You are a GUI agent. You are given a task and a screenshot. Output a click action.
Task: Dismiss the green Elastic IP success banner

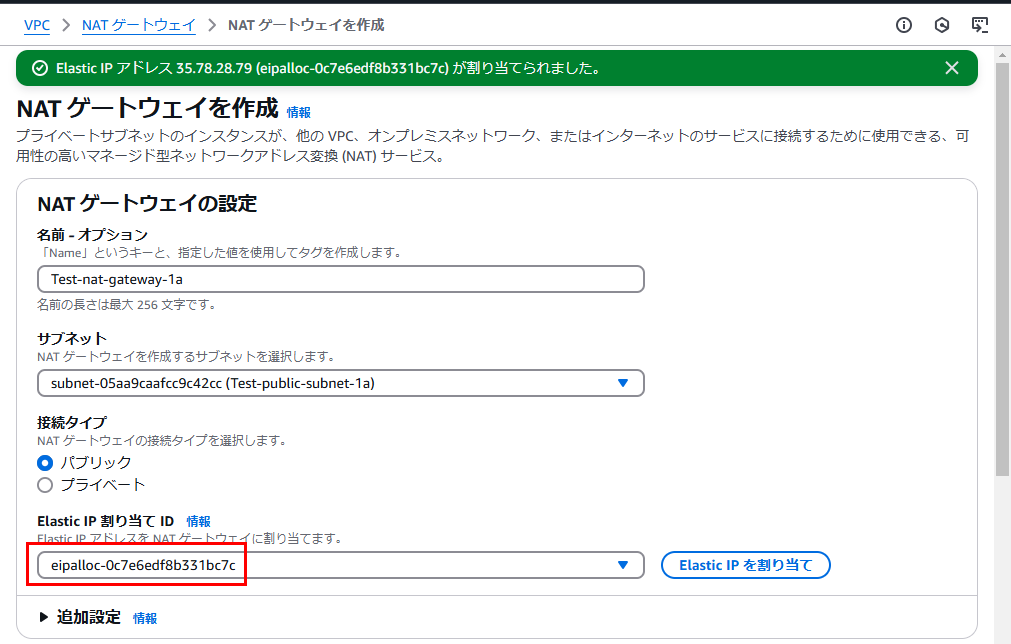click(x=952, y=68)
